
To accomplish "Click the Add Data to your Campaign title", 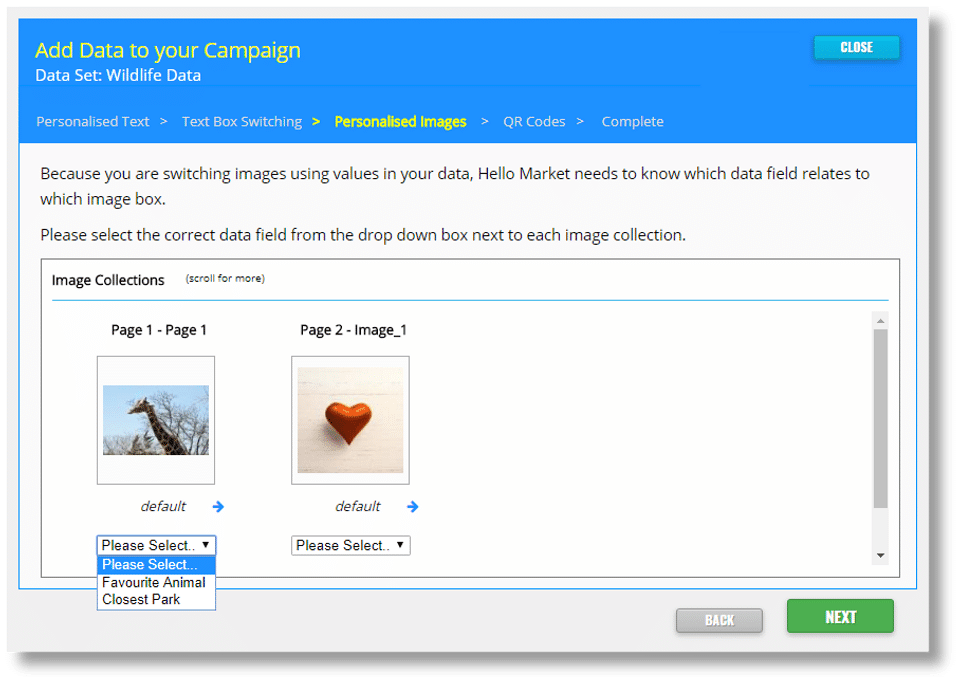I will click(x=168, y=50).
